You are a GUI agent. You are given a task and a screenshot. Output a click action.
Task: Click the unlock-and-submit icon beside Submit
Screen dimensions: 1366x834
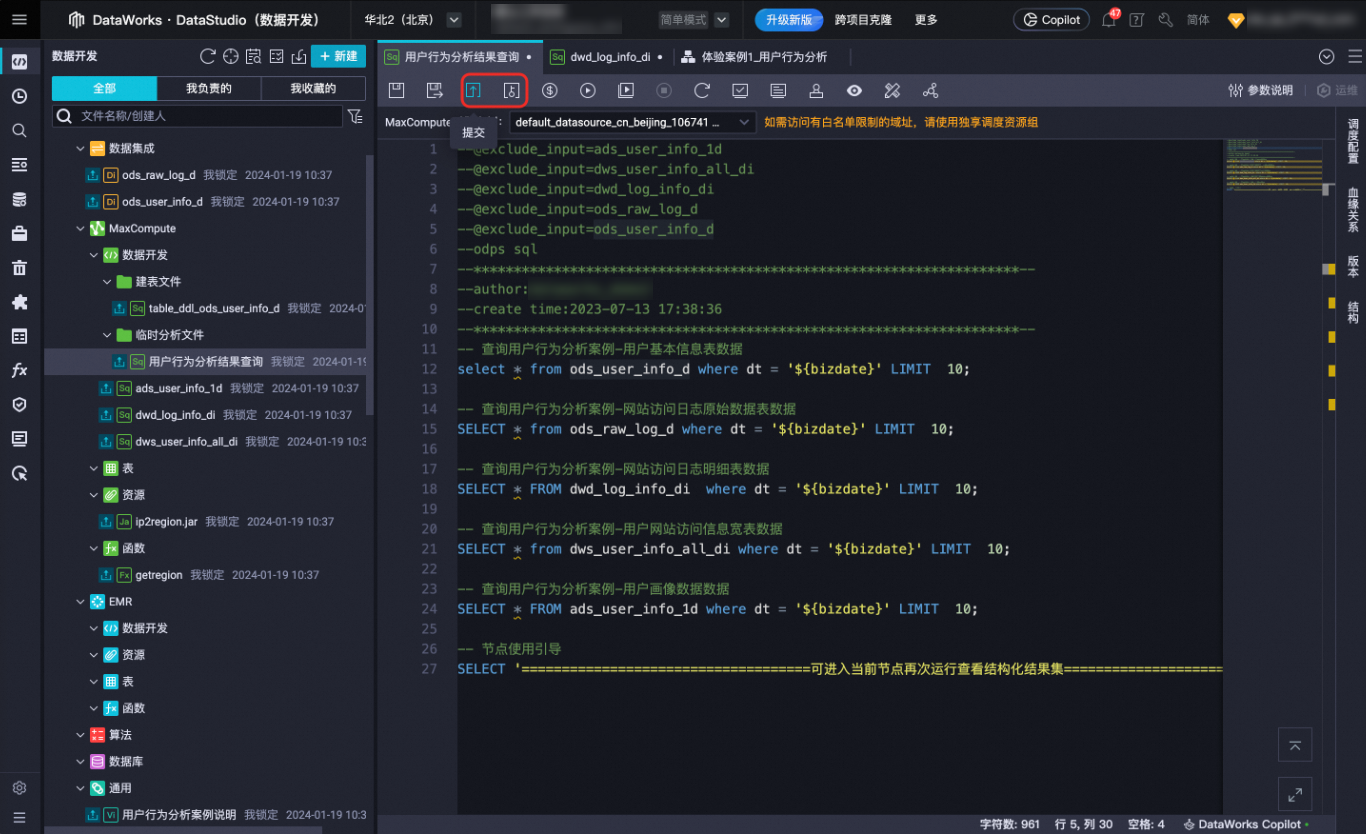[512, 90]
